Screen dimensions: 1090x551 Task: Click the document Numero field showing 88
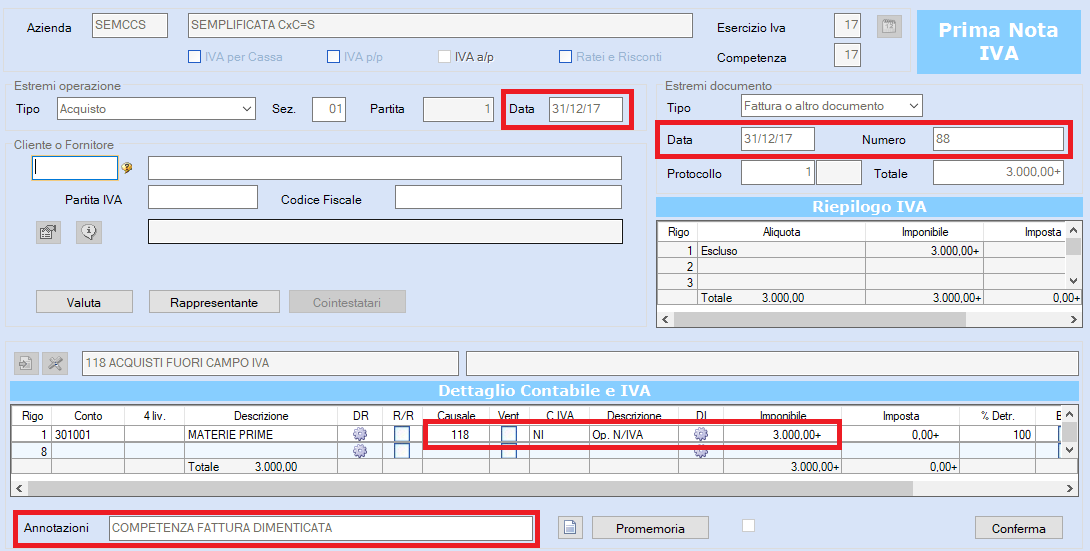(x=998, y=138)
